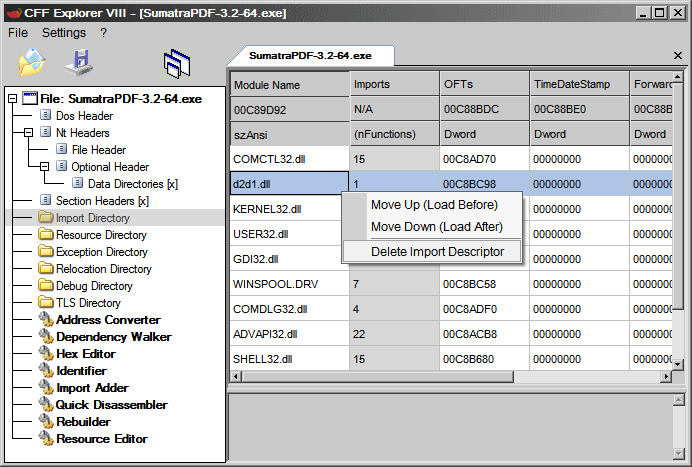Click the Data Directories page icon
692x467 pixels.
coord(78,183)
